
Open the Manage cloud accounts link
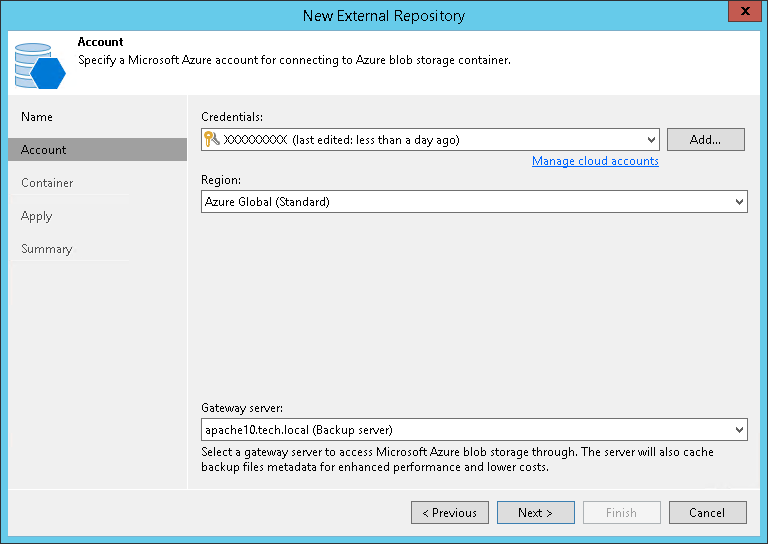(x=595, y=161)
